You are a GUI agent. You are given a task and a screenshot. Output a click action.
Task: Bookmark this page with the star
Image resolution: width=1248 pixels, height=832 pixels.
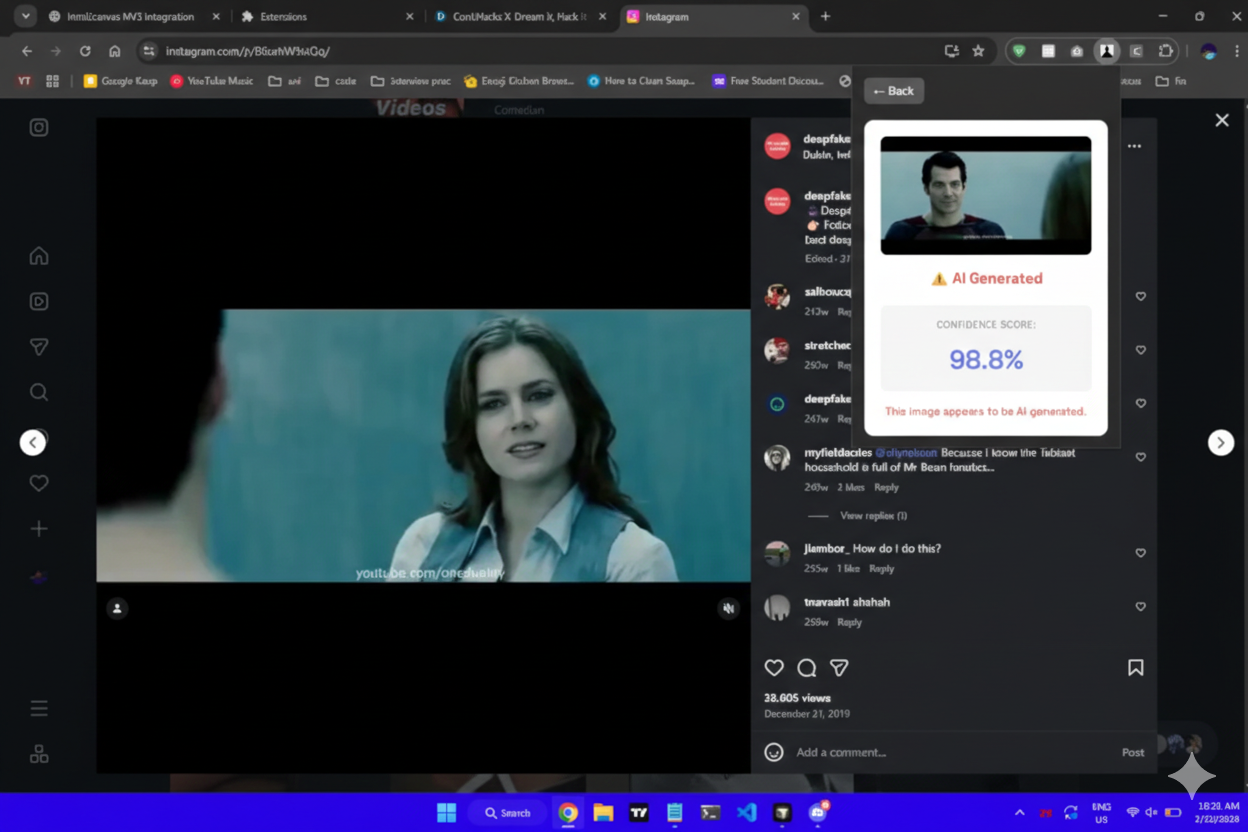pyautogui.click(x=978, y=51)
